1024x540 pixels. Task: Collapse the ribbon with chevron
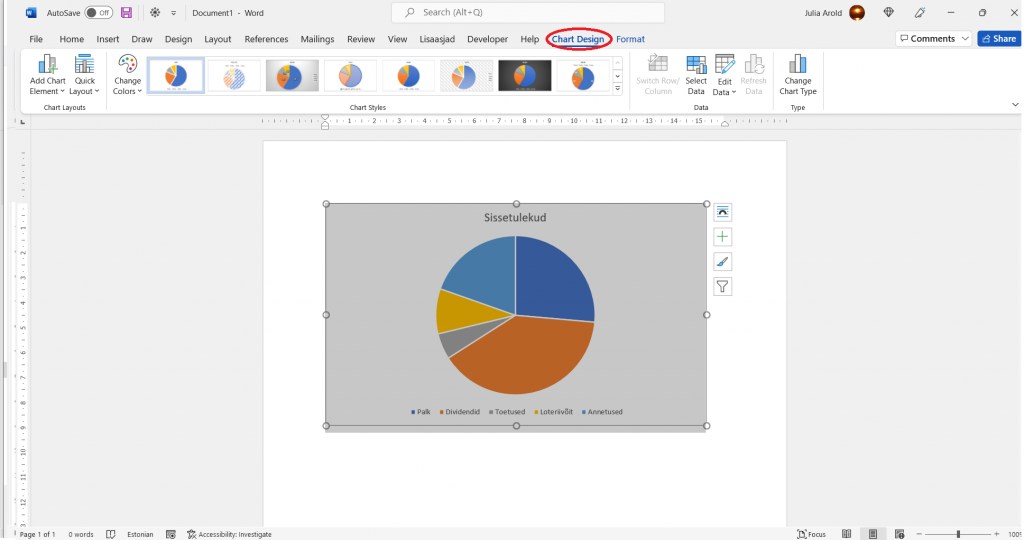click(x=1015, y=105)
